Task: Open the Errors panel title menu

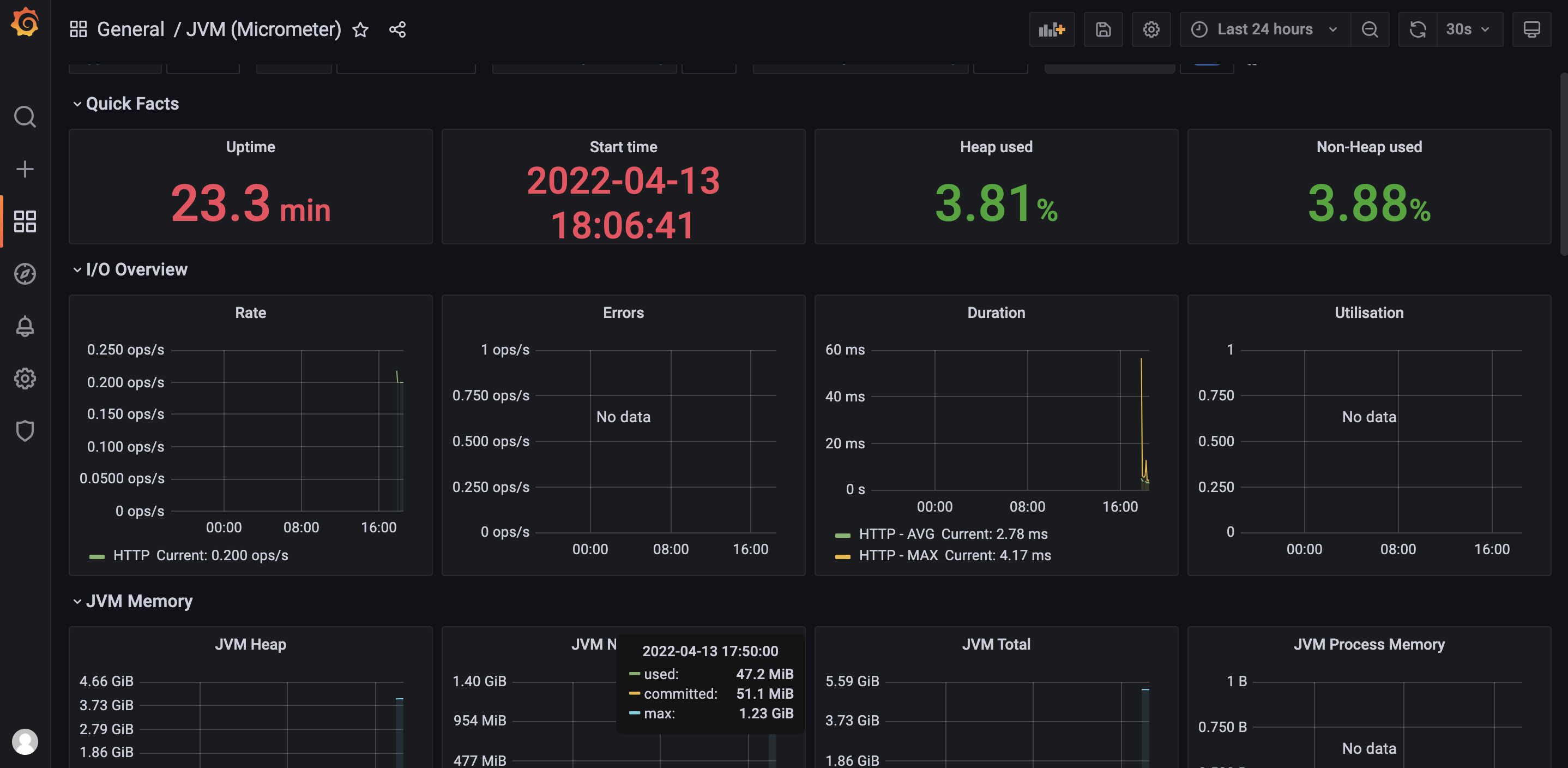Action: pos(623,313)
